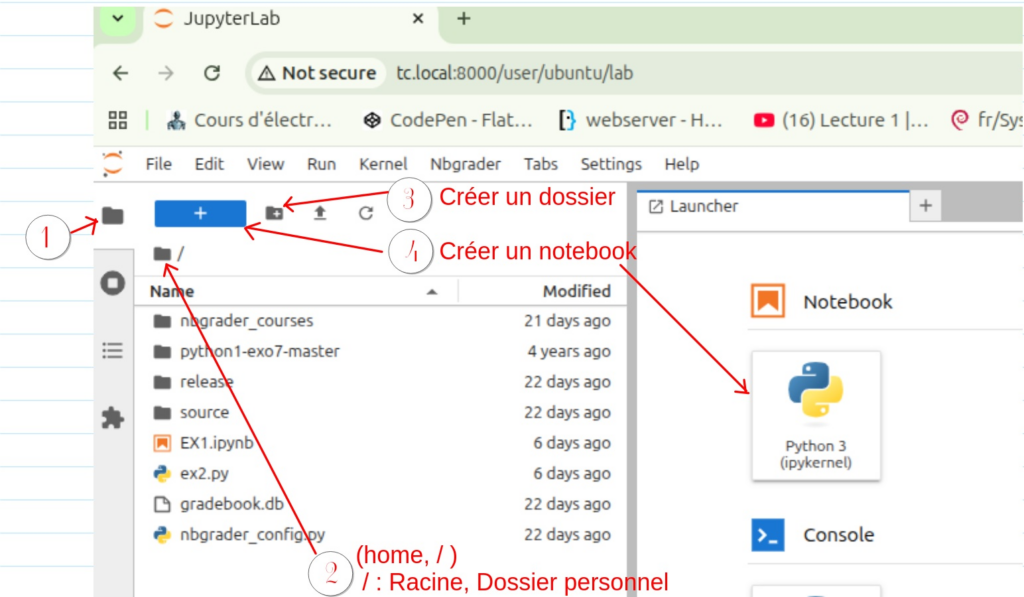Open the Kernel menu

coord(383,164)
